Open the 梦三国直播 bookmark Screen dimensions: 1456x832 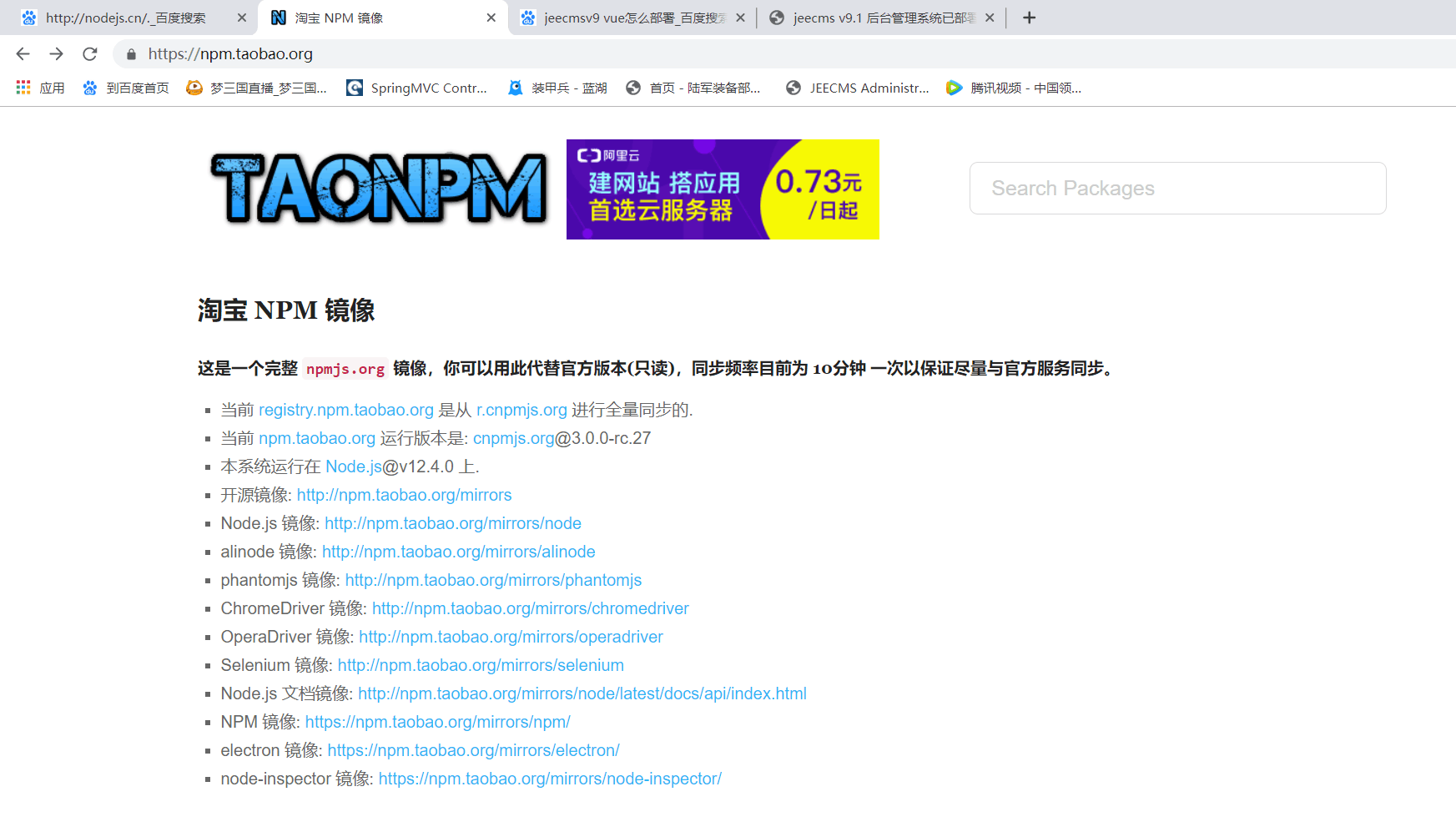tap(256, 88)
